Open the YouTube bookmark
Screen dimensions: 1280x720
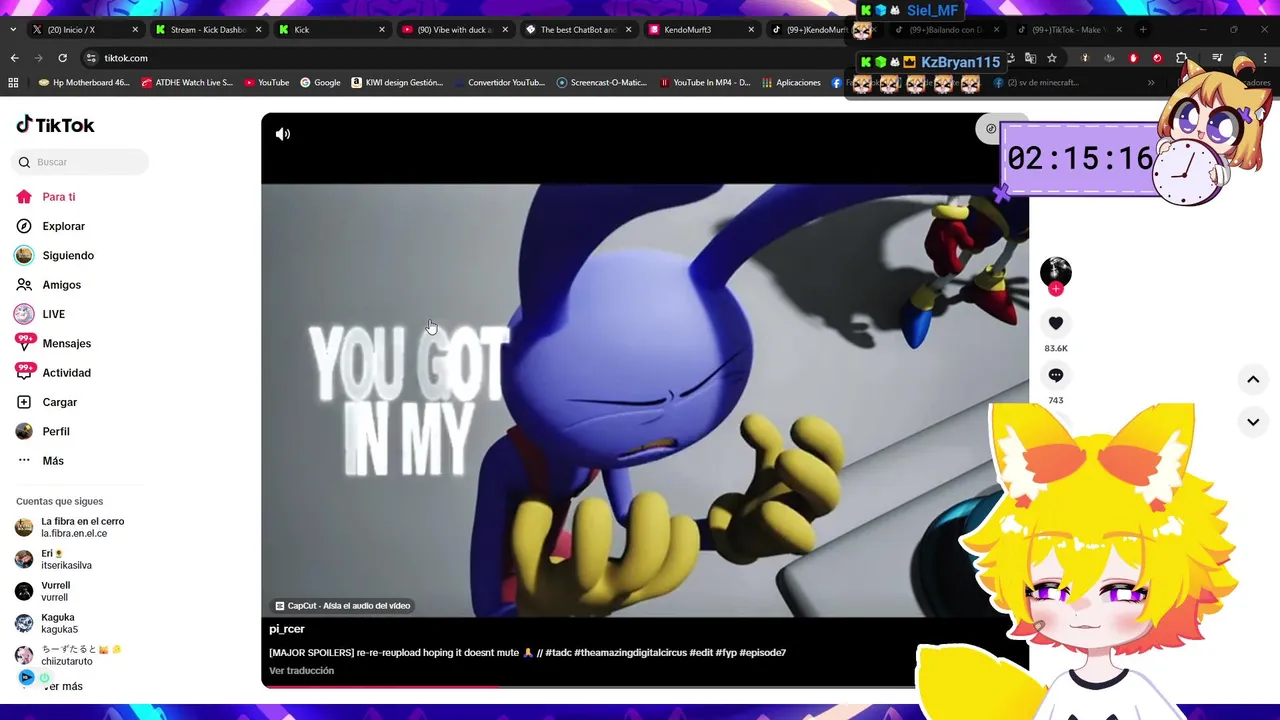[x=266, y=83]
